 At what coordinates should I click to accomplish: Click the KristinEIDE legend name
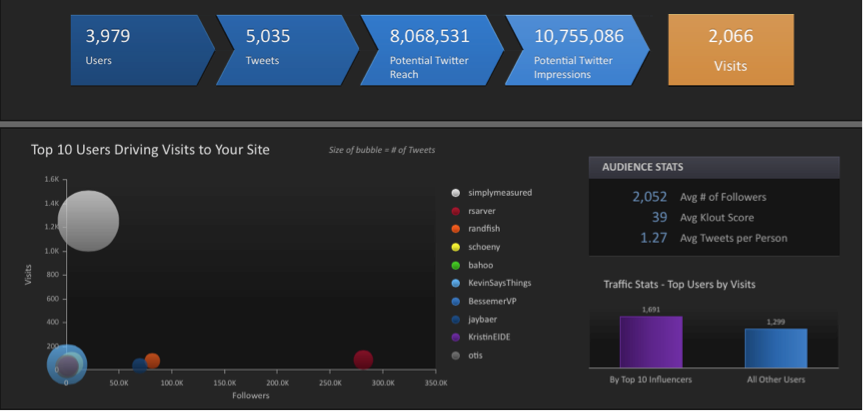[x=489, y=337]
